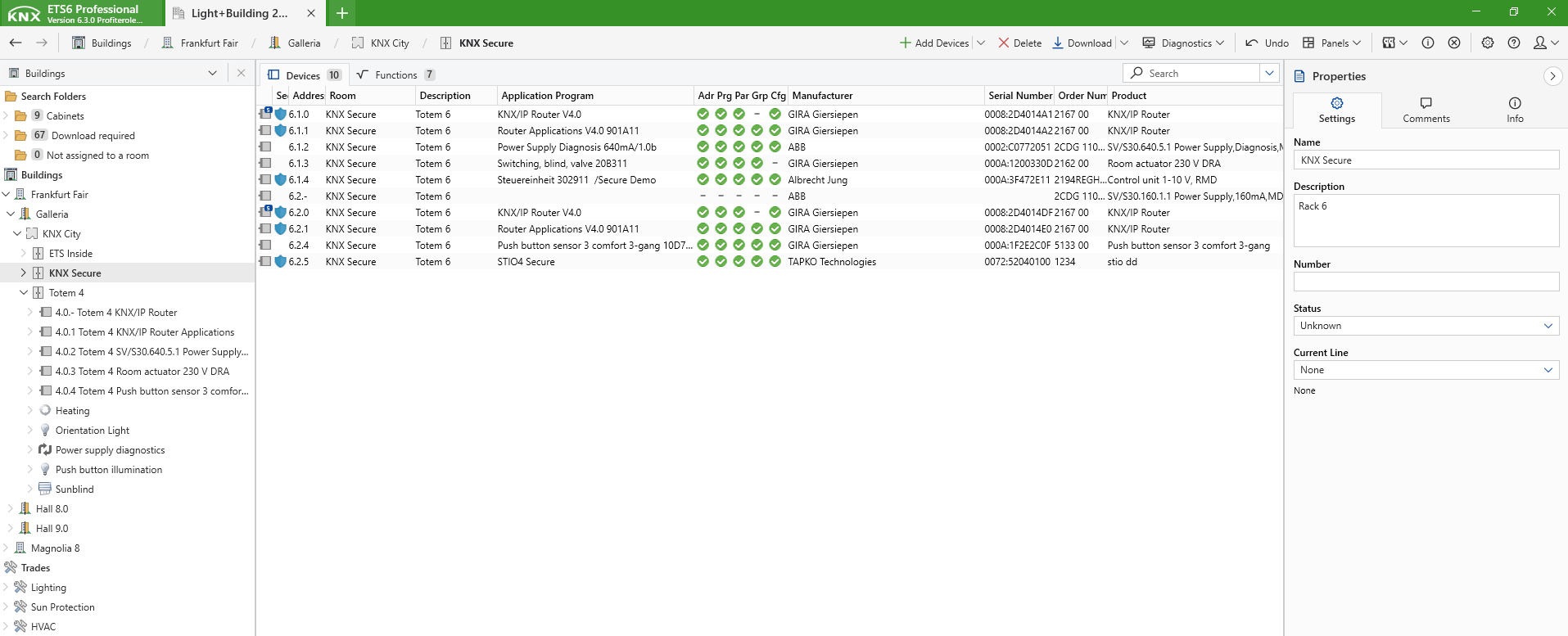This screenshot has height=636, width=1568.
Task: Select the Download required folder
Action: pos(93,135)
